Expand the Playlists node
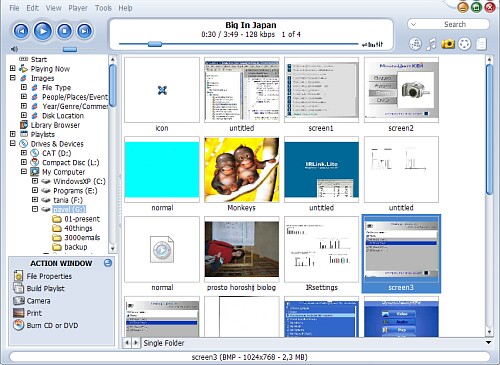The width and height of the screenshot is (500, 365). coord(13,134)
